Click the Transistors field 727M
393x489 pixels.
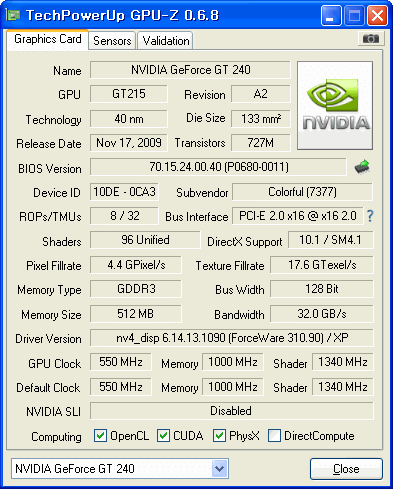pyautogui.click(x=261, y=143)
